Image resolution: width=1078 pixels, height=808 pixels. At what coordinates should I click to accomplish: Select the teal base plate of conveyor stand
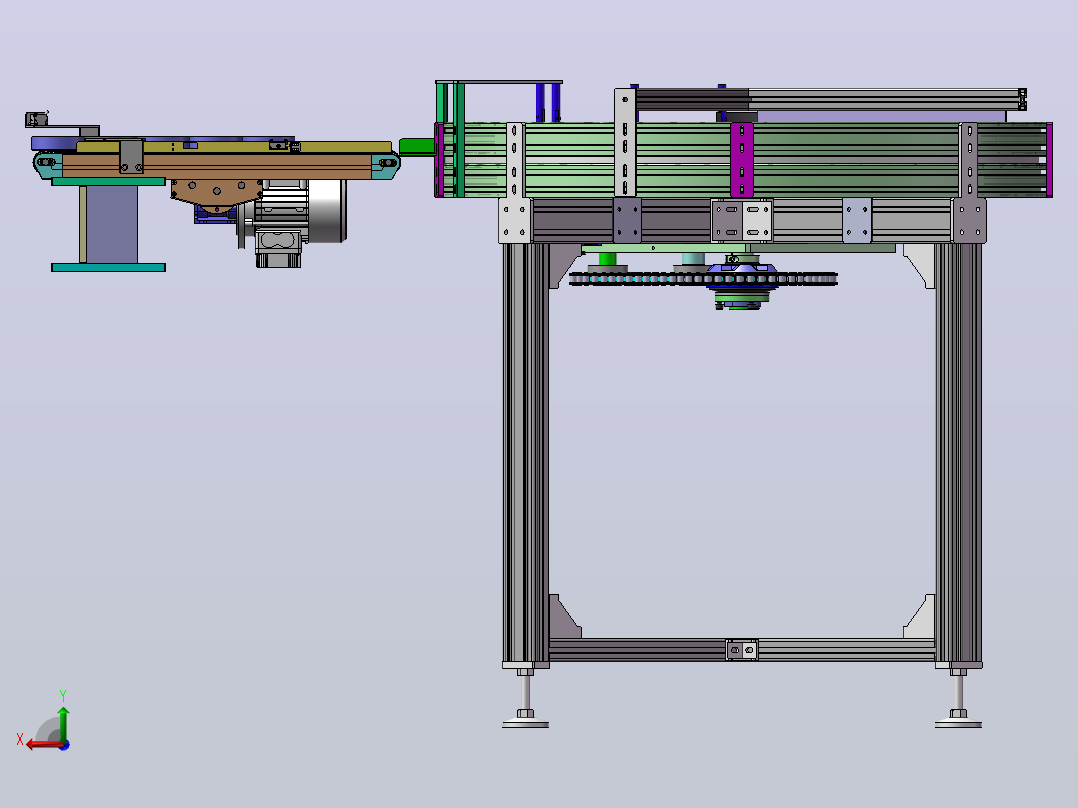coord(109,267)
